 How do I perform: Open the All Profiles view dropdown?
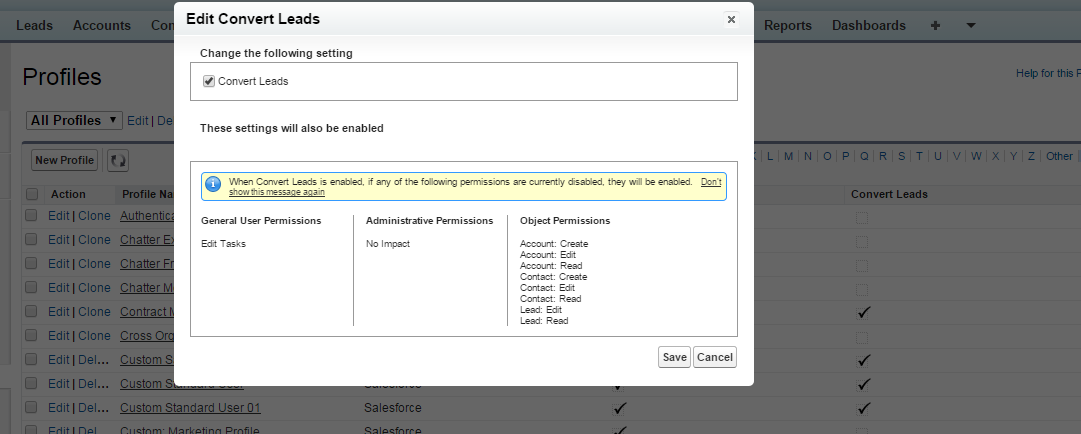(x=74, y=120)
